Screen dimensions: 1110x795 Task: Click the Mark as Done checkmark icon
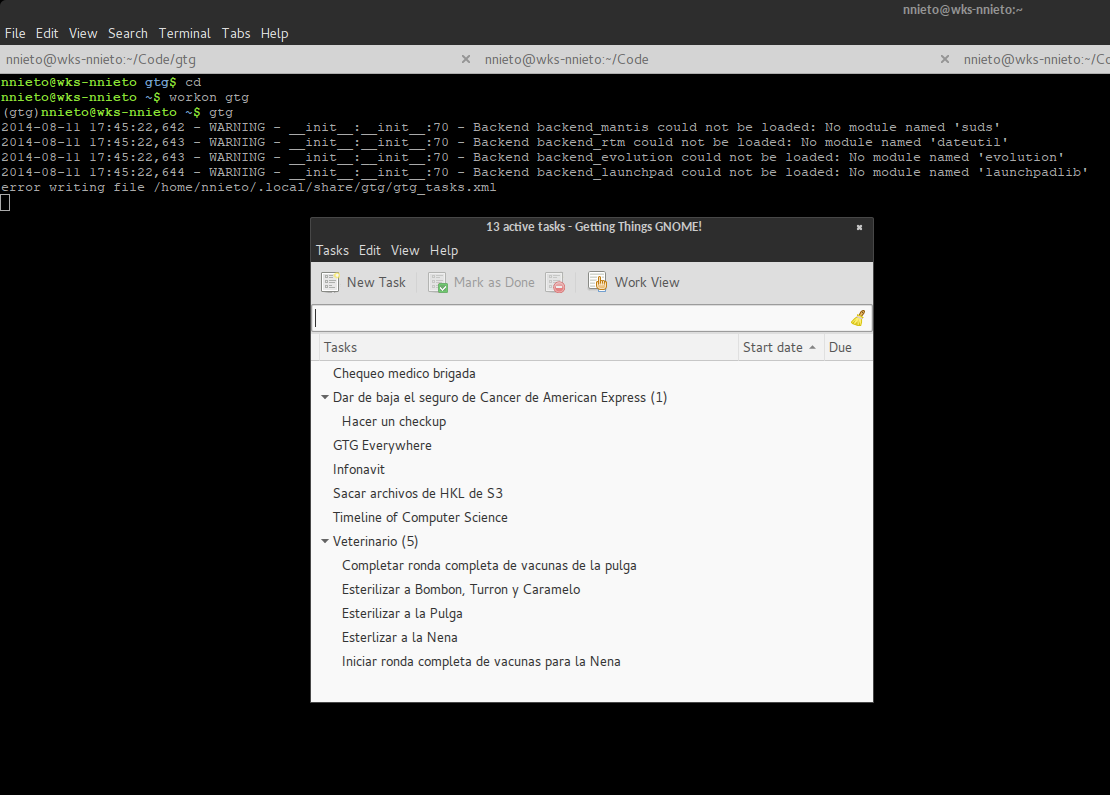(x=437, y=282)
